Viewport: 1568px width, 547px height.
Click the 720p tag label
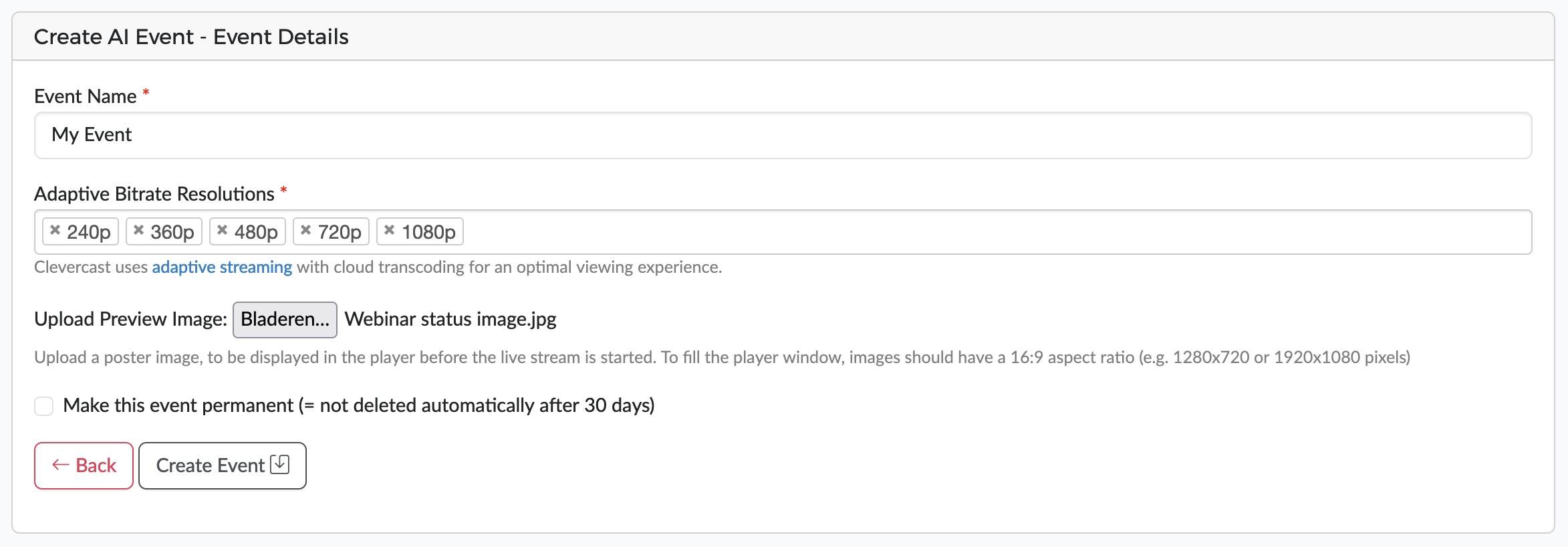[340, 232]
